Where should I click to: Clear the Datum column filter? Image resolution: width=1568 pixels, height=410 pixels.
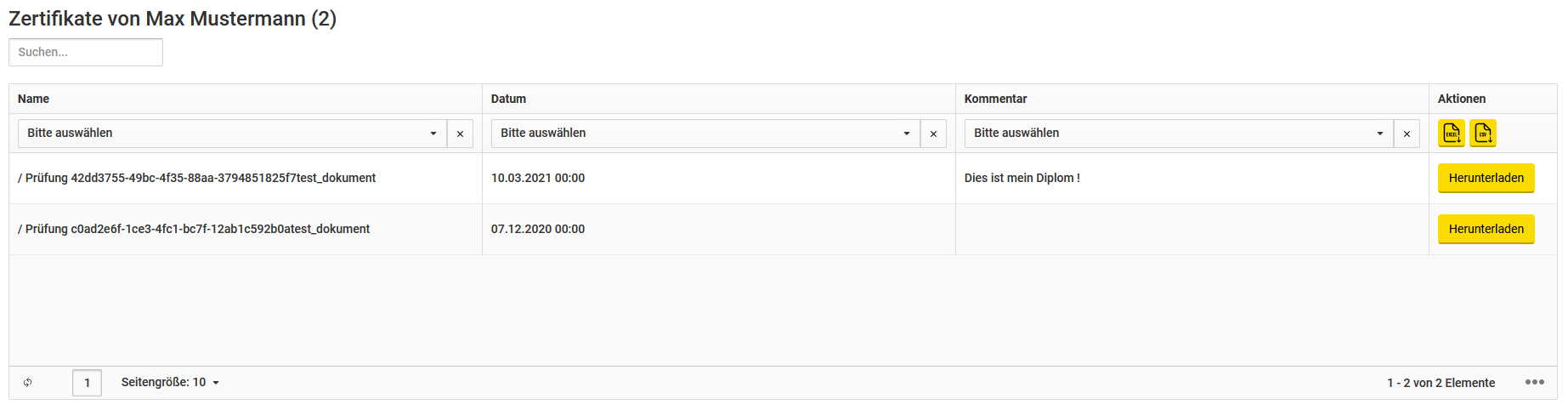933,134
